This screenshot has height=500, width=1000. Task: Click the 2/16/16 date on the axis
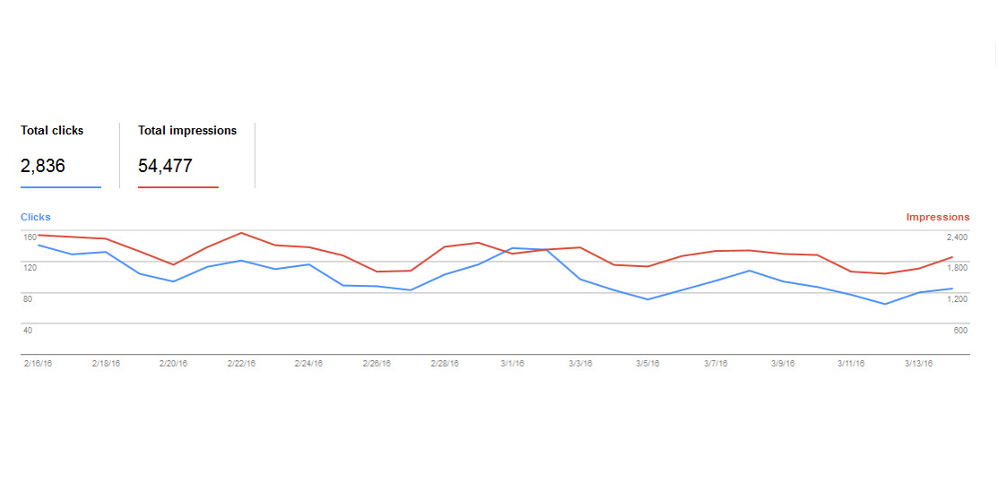37,364
